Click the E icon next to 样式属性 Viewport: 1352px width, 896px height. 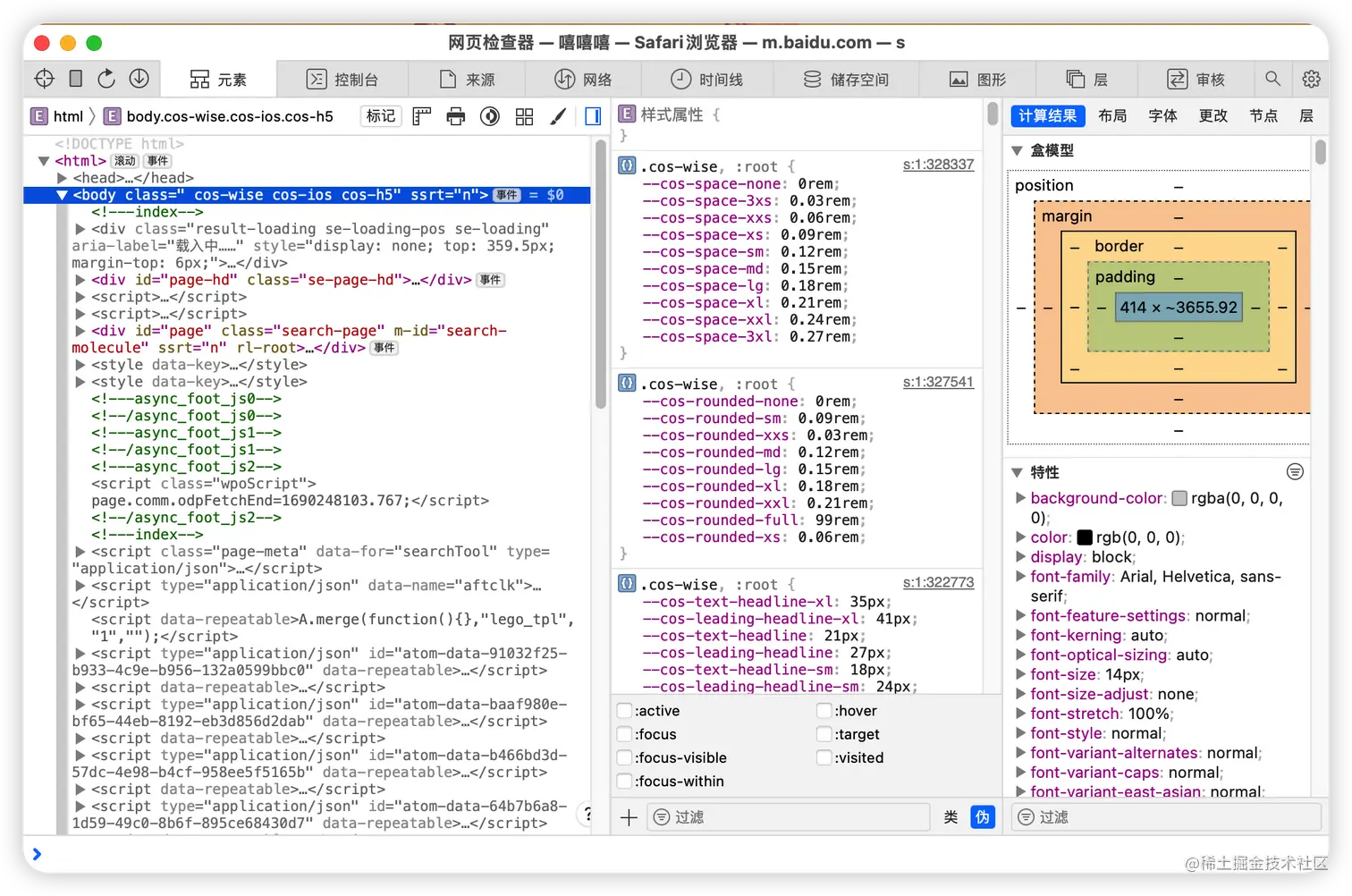[x=627, y=114]
